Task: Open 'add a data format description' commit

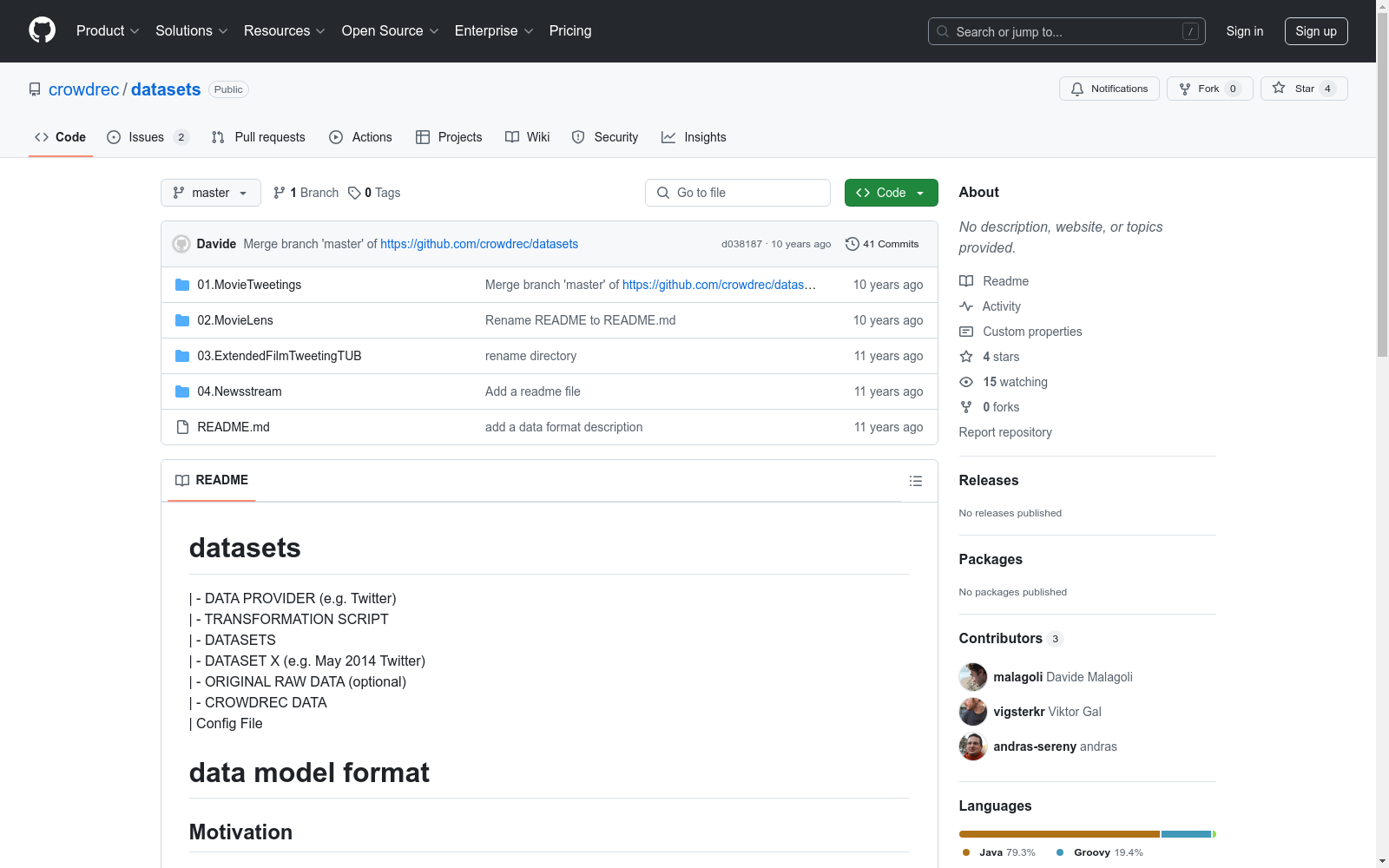Action: (x=564, y=427)
